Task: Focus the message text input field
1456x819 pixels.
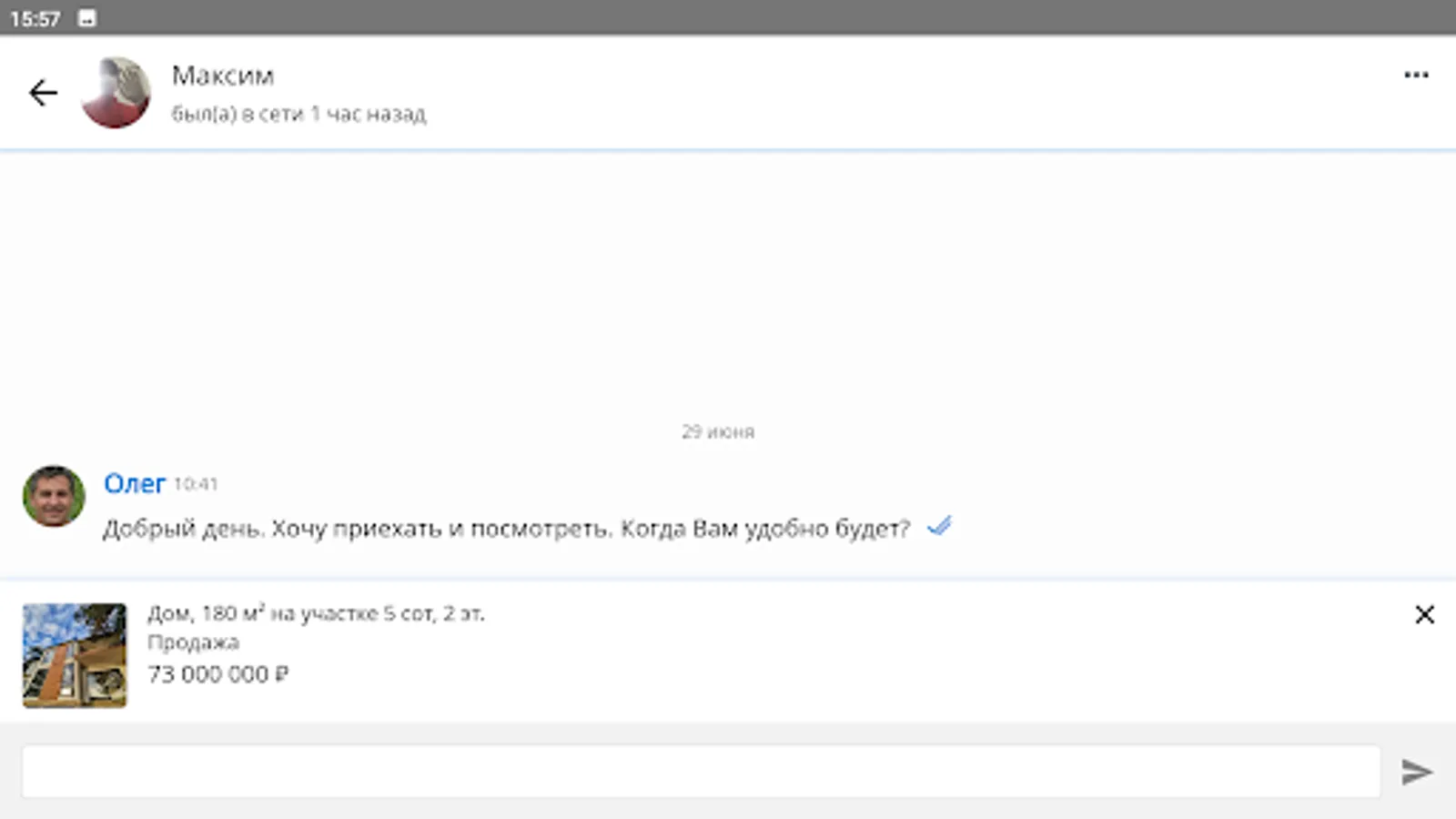Action: pyautogui.click(x=701, y=772)
